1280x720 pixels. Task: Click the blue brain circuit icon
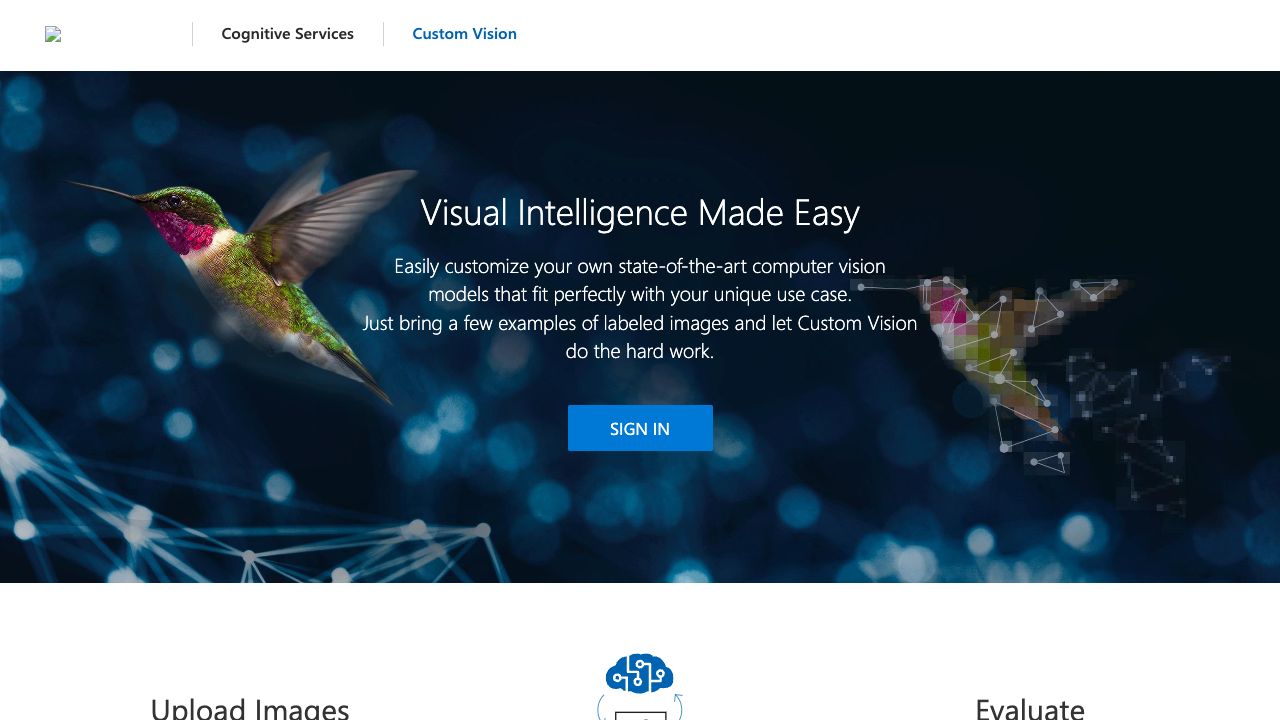click(639, 673)
